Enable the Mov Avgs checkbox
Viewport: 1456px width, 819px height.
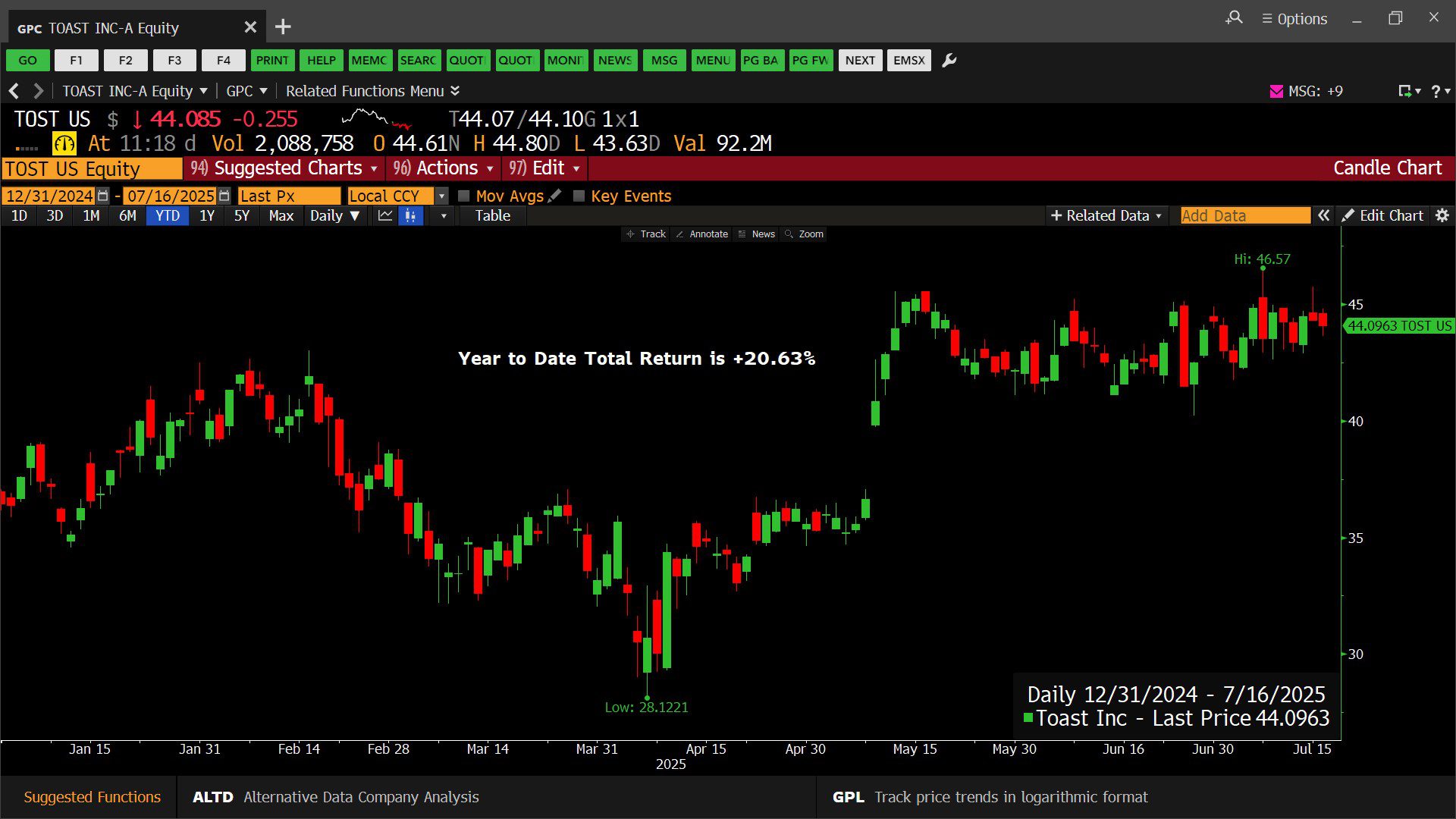point(464,196)
